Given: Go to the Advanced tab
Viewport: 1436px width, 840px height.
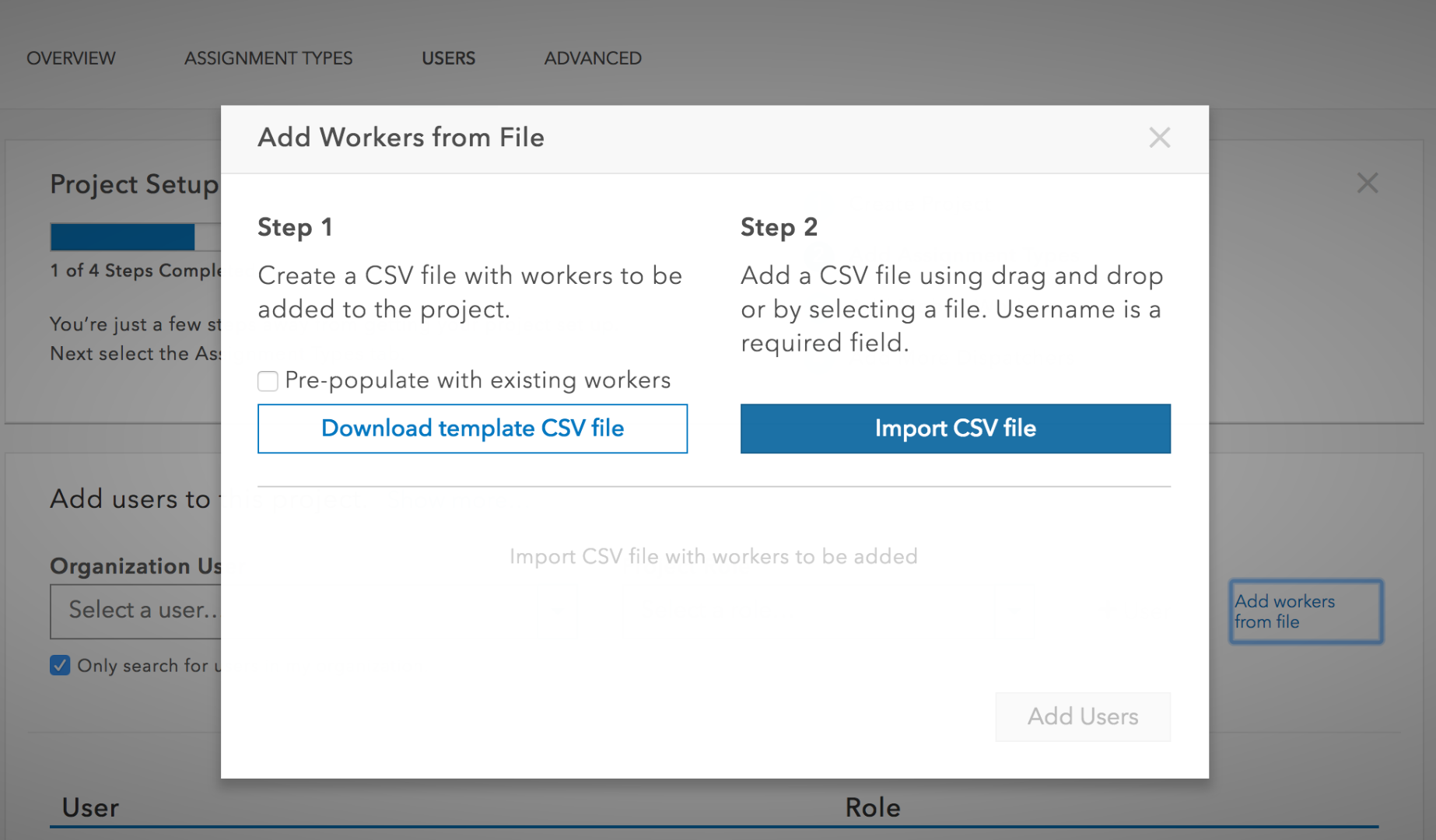Looking at the screenshot, I should [x=592, y=58].
